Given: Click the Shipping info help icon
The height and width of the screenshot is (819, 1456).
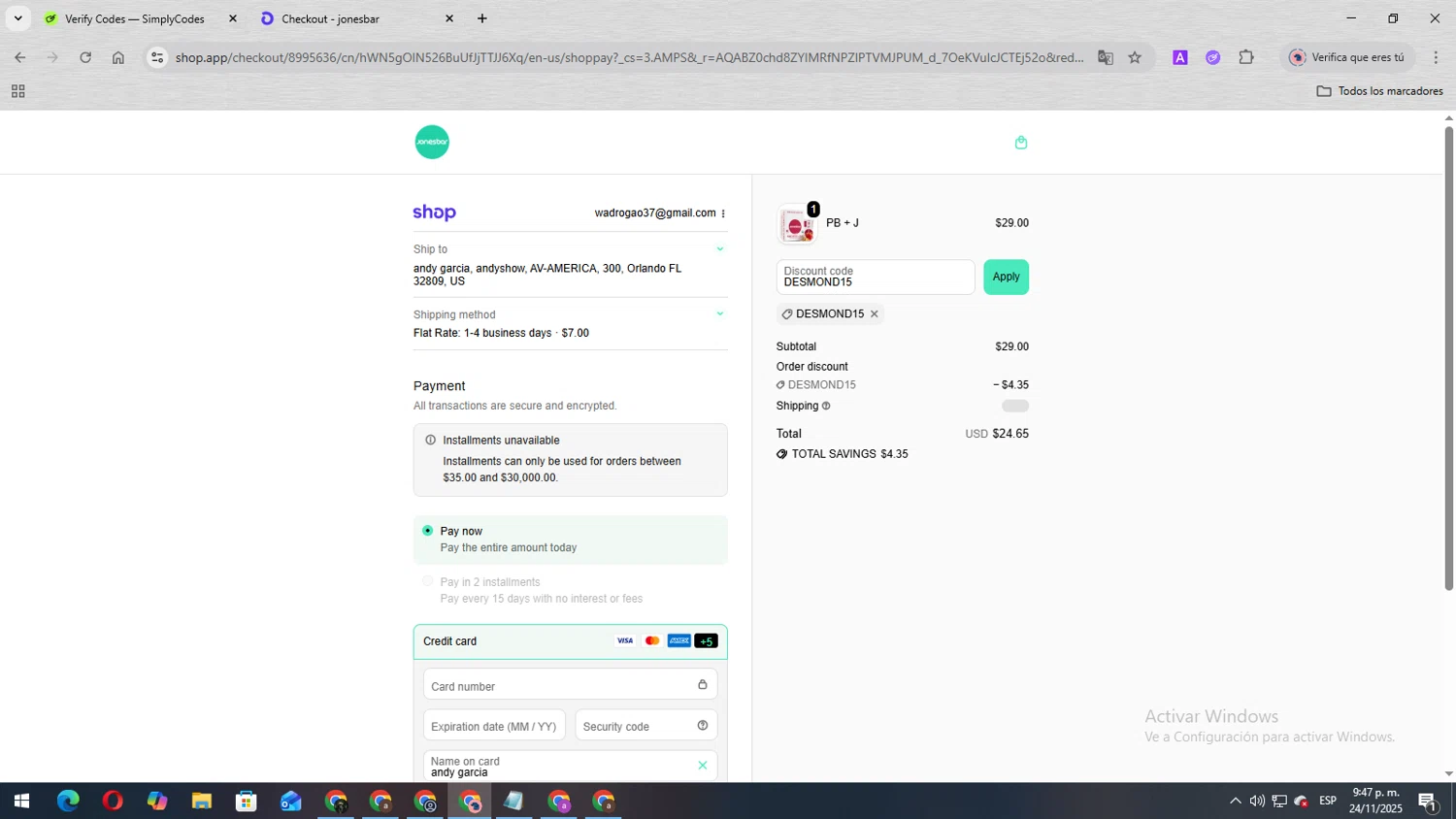Looking at the screenshot, I should tap(826, 406).
